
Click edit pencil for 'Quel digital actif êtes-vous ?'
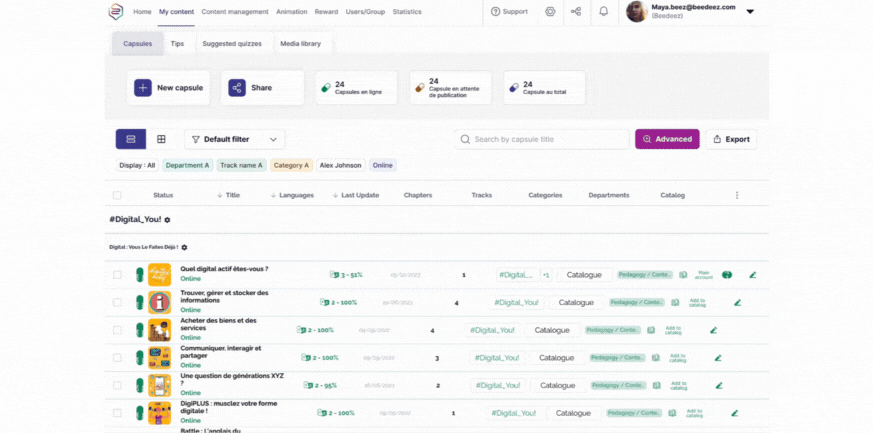(752, 274)
